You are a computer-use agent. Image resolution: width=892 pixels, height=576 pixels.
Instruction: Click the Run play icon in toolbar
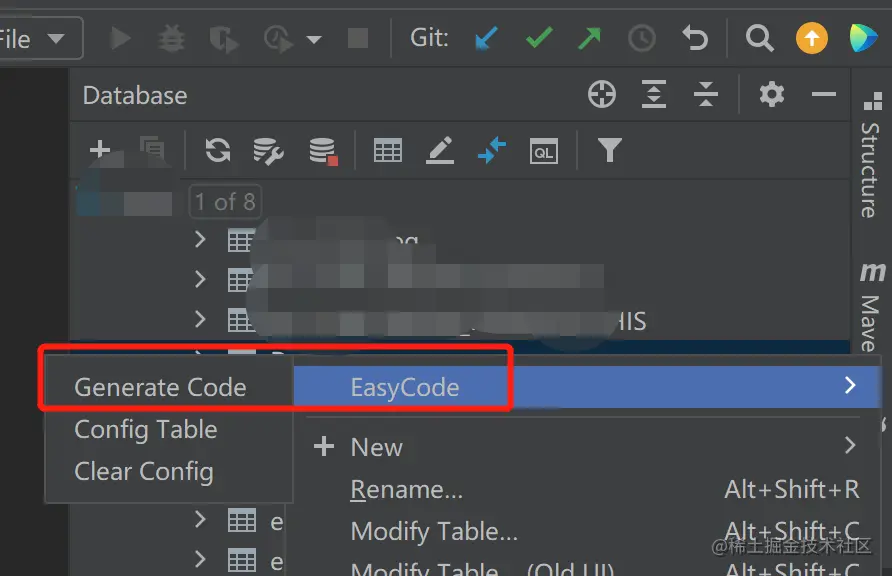tap(120, 39)
